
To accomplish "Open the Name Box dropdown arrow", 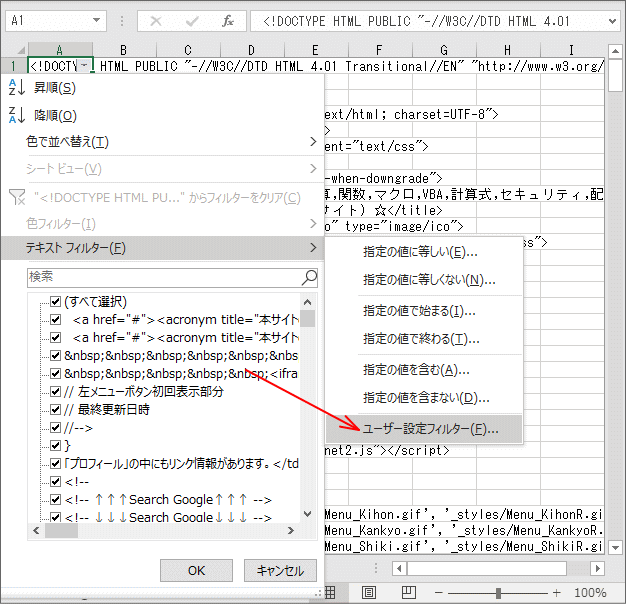I will [x=97, y=20].
